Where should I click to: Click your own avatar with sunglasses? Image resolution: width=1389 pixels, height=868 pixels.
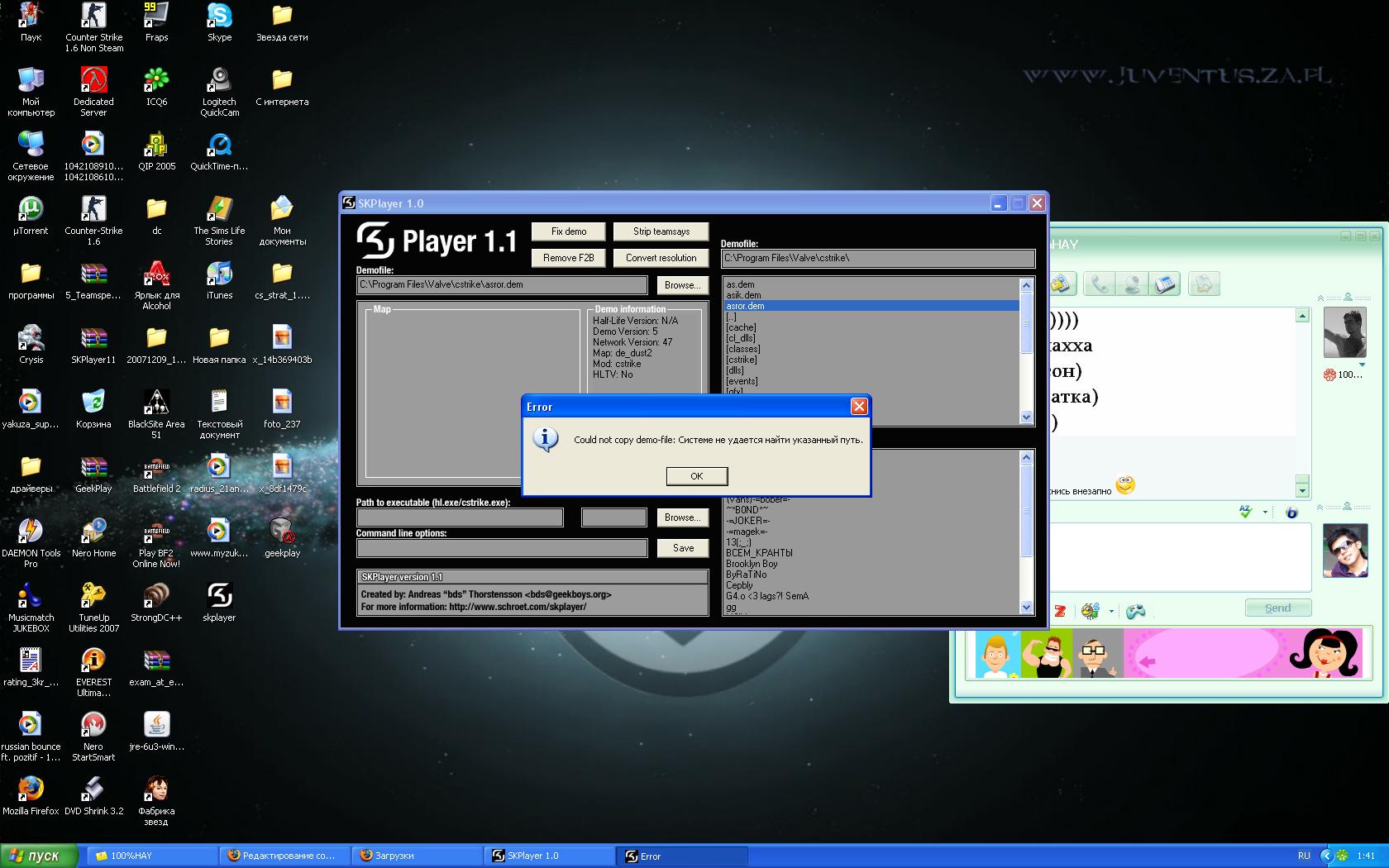pos(1344,551)
